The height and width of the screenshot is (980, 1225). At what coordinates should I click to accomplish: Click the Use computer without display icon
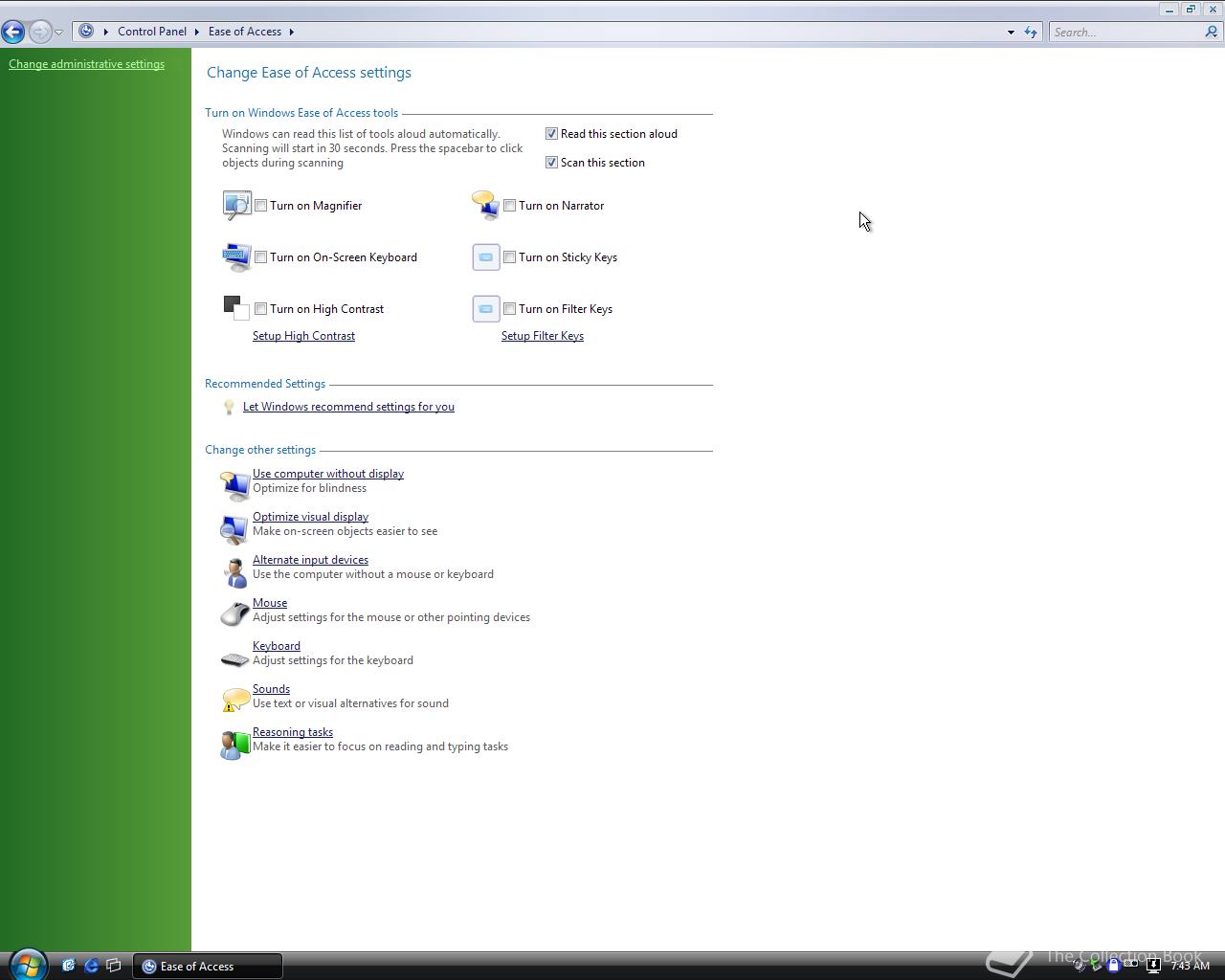coord(235,484)
